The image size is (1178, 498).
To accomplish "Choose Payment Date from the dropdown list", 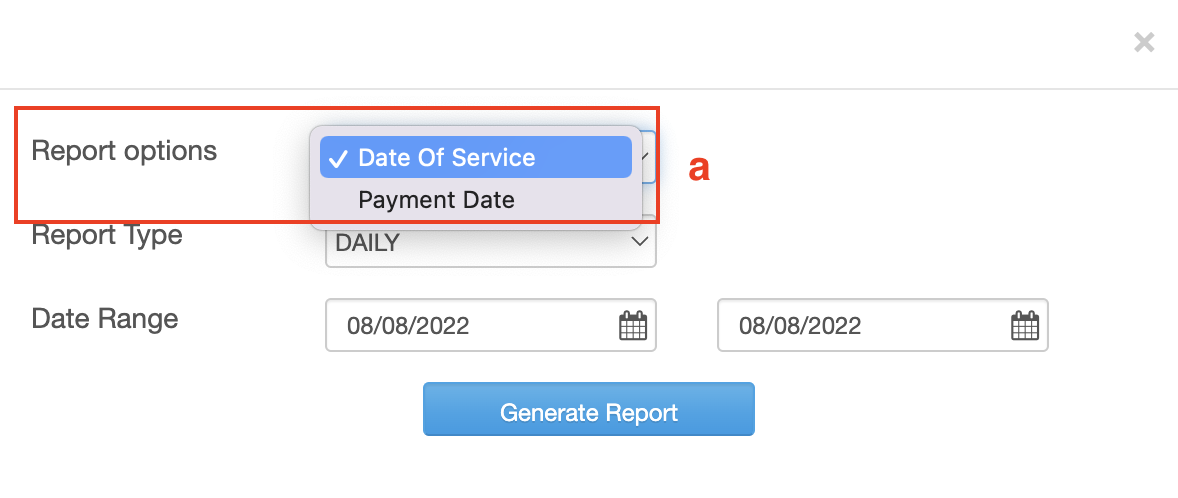I will click(436, 200).
